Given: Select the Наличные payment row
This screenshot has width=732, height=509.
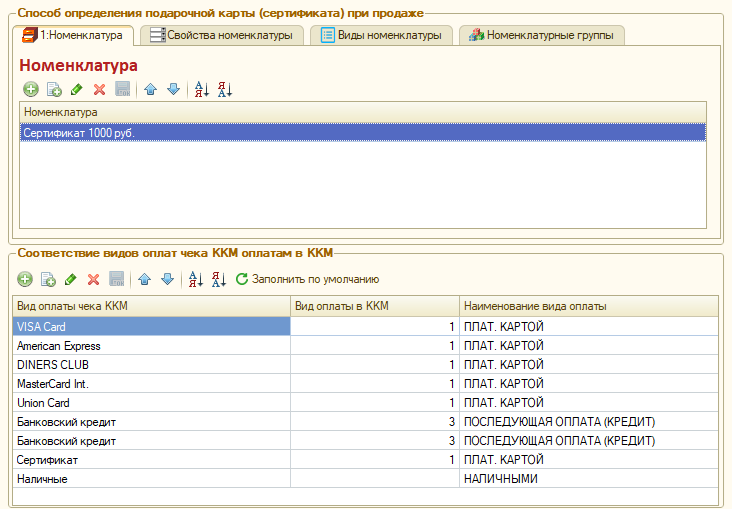Looking at the screenshot, I should pyautogui.click(x=43, y=479).
